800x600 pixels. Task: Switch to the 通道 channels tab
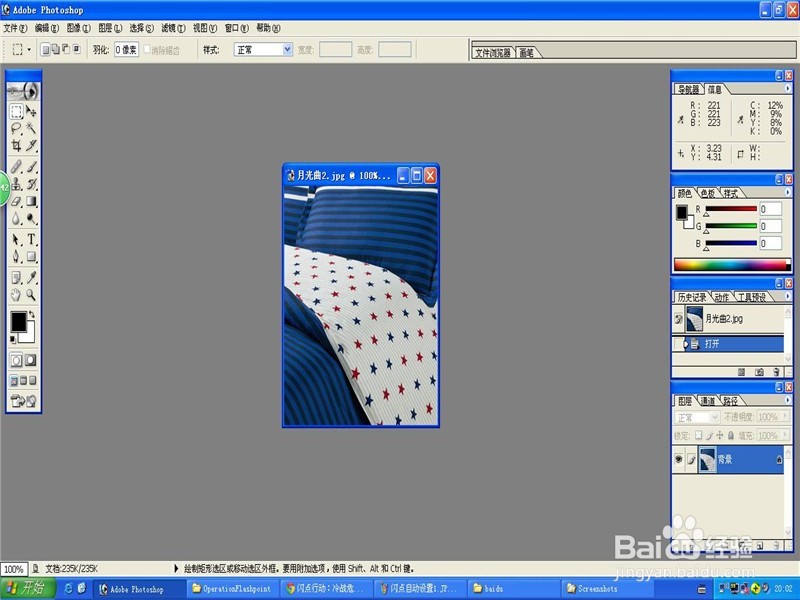708,401
